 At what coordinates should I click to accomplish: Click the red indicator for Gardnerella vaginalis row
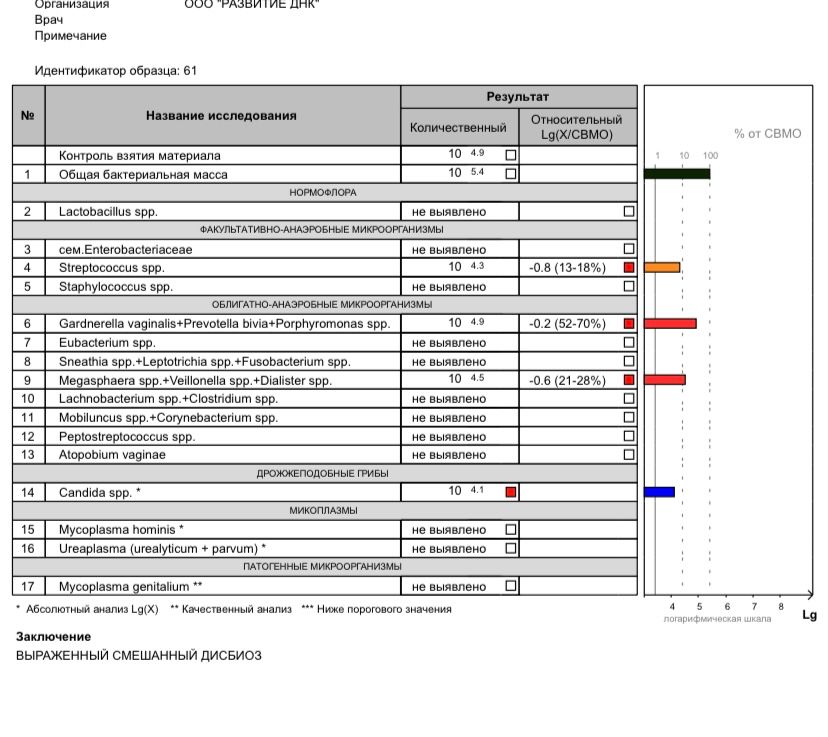629,324
